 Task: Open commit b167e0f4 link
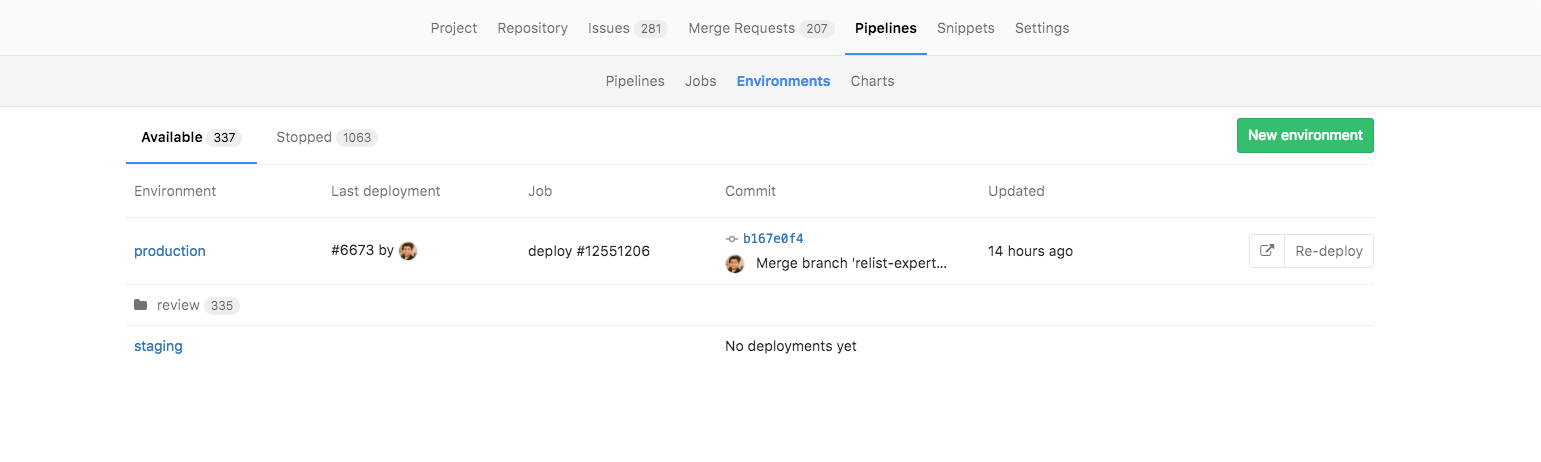click(x=773, y=239)
